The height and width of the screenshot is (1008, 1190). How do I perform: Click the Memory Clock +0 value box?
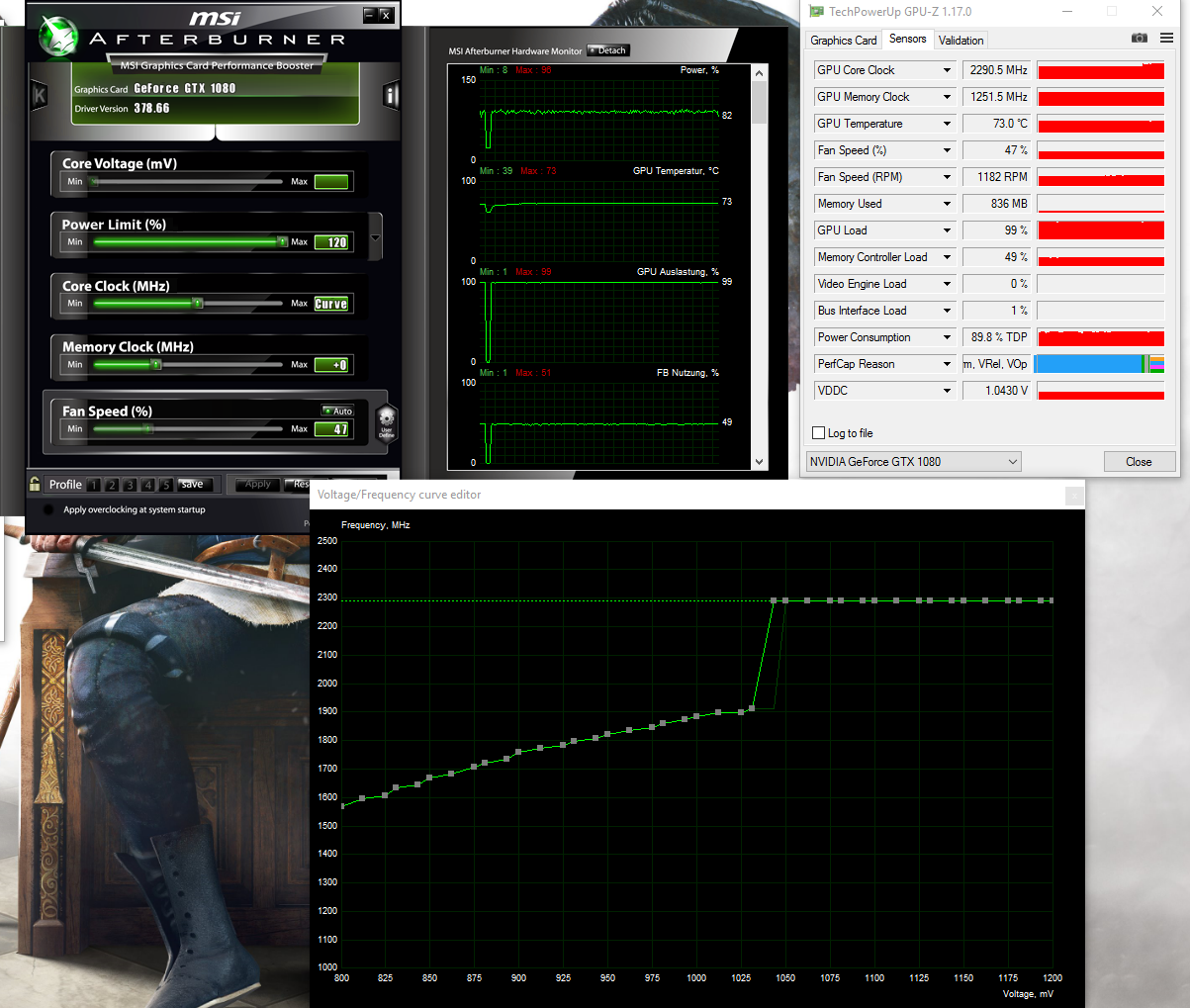point(331,365)
